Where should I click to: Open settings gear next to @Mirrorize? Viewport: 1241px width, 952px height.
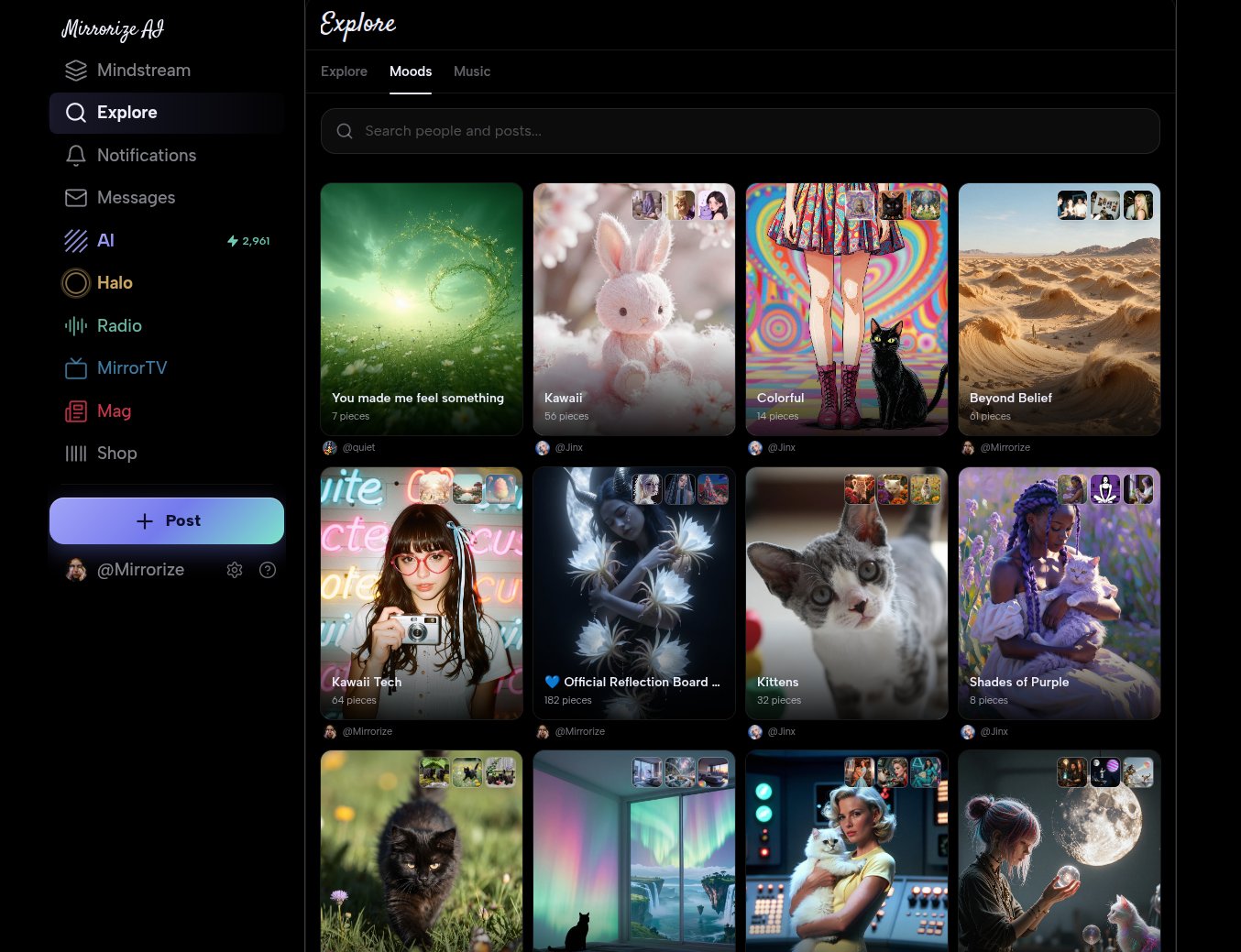[235, 570]
